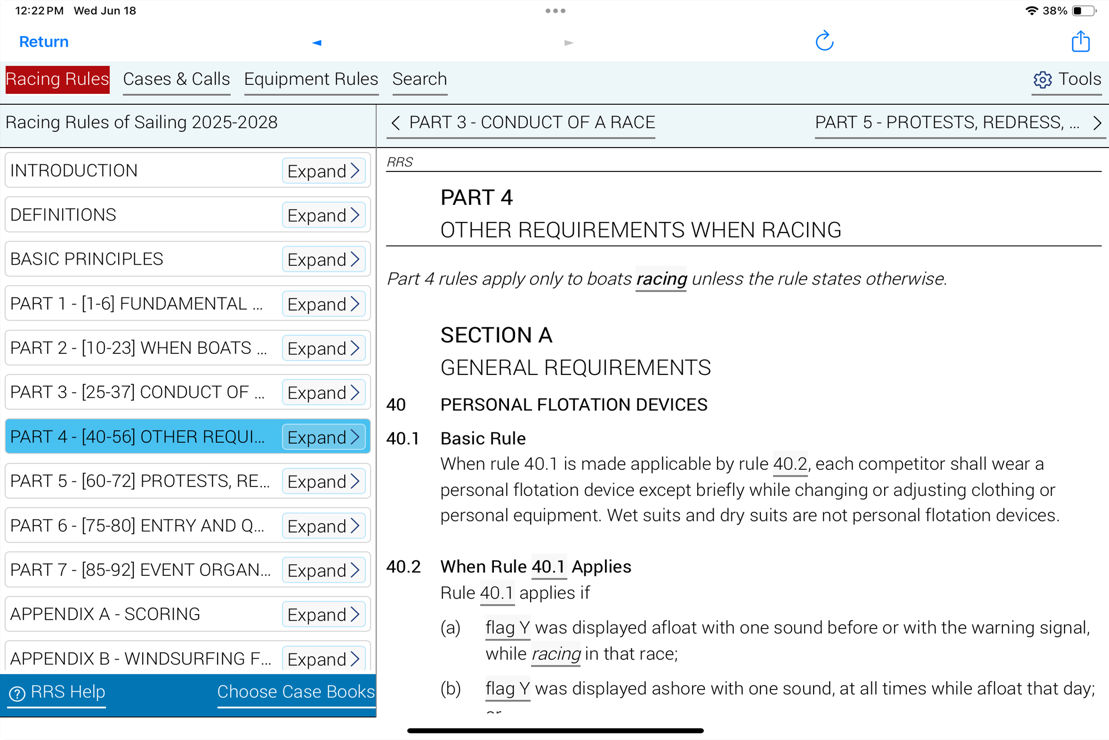Viewport: 1109px width, 740px height.
Task: Open rule 40.2 cross-reference link
Action: coord(789,464)
